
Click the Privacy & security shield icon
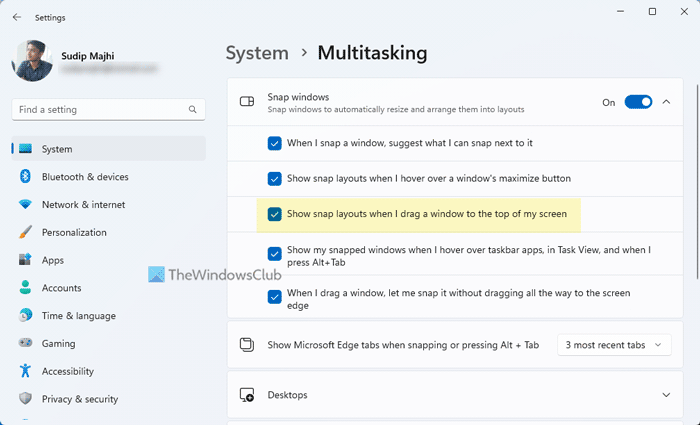tap(25, 398)
